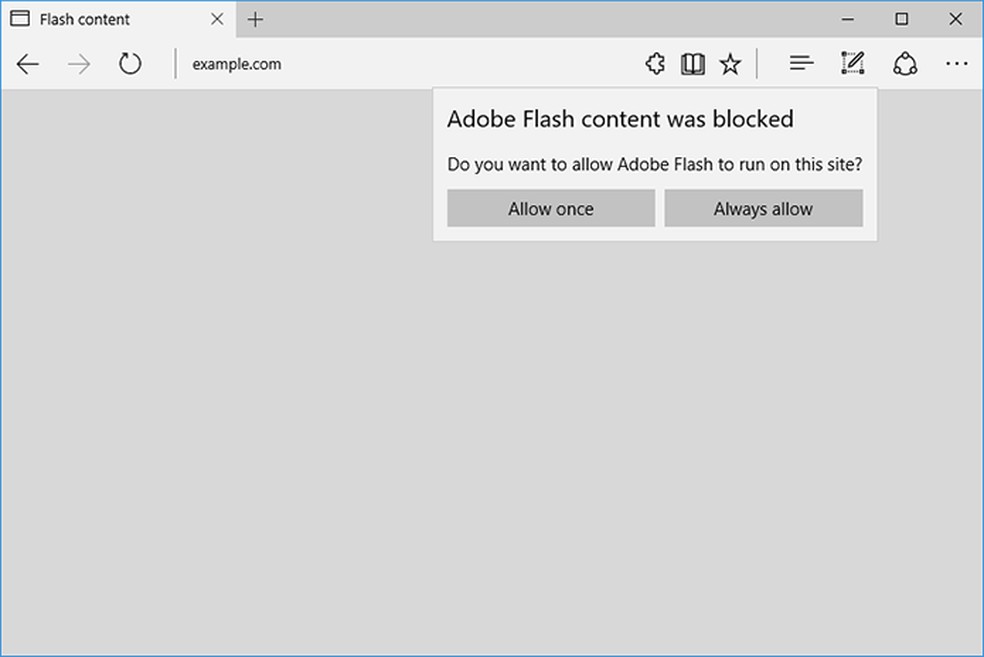This screenshot has height=657, width=984.
Task: Click the example.com address bar
Action: click(236, 63)
